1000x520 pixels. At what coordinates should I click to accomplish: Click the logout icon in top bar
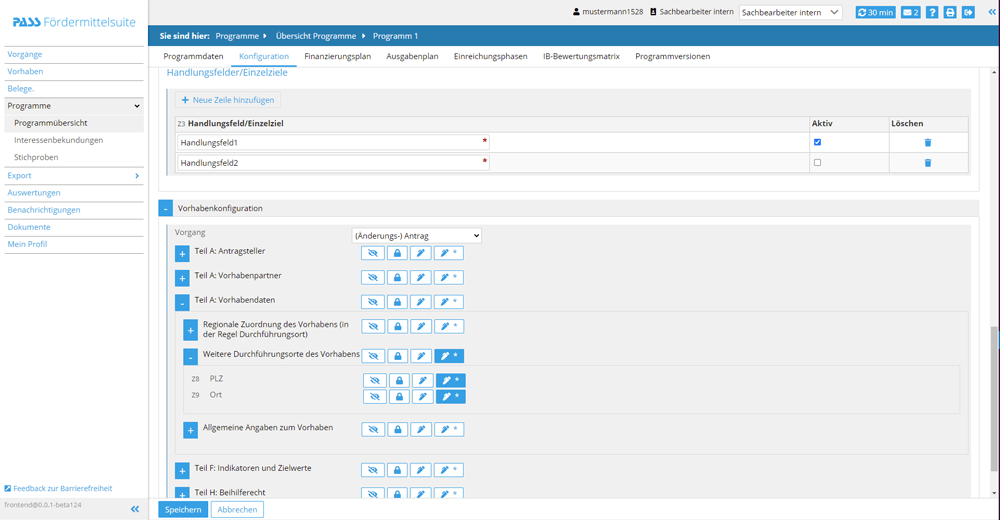pyautogui.click(x=968, y=13)
